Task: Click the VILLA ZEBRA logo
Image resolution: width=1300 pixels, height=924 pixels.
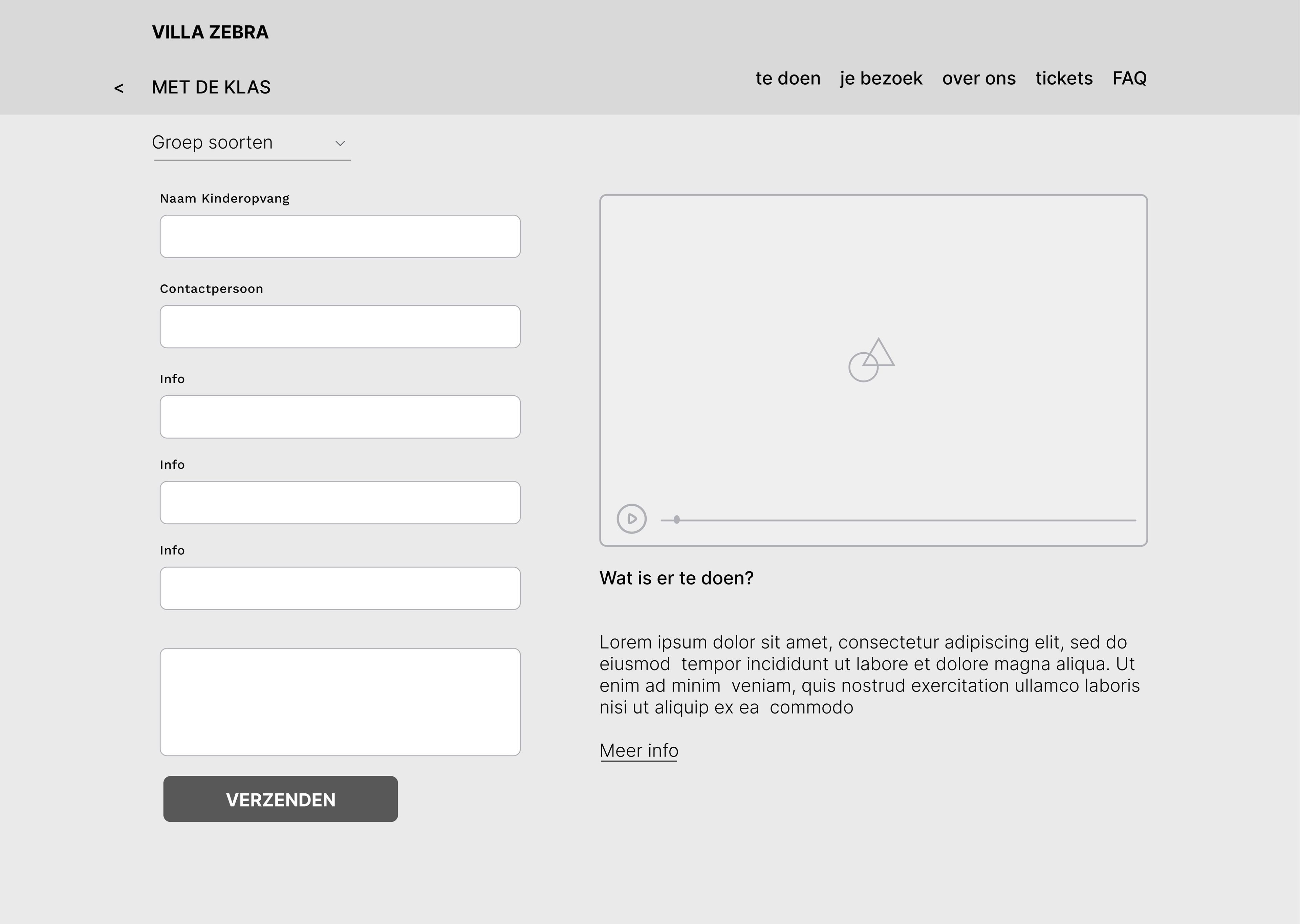Action: coord(210,32)
